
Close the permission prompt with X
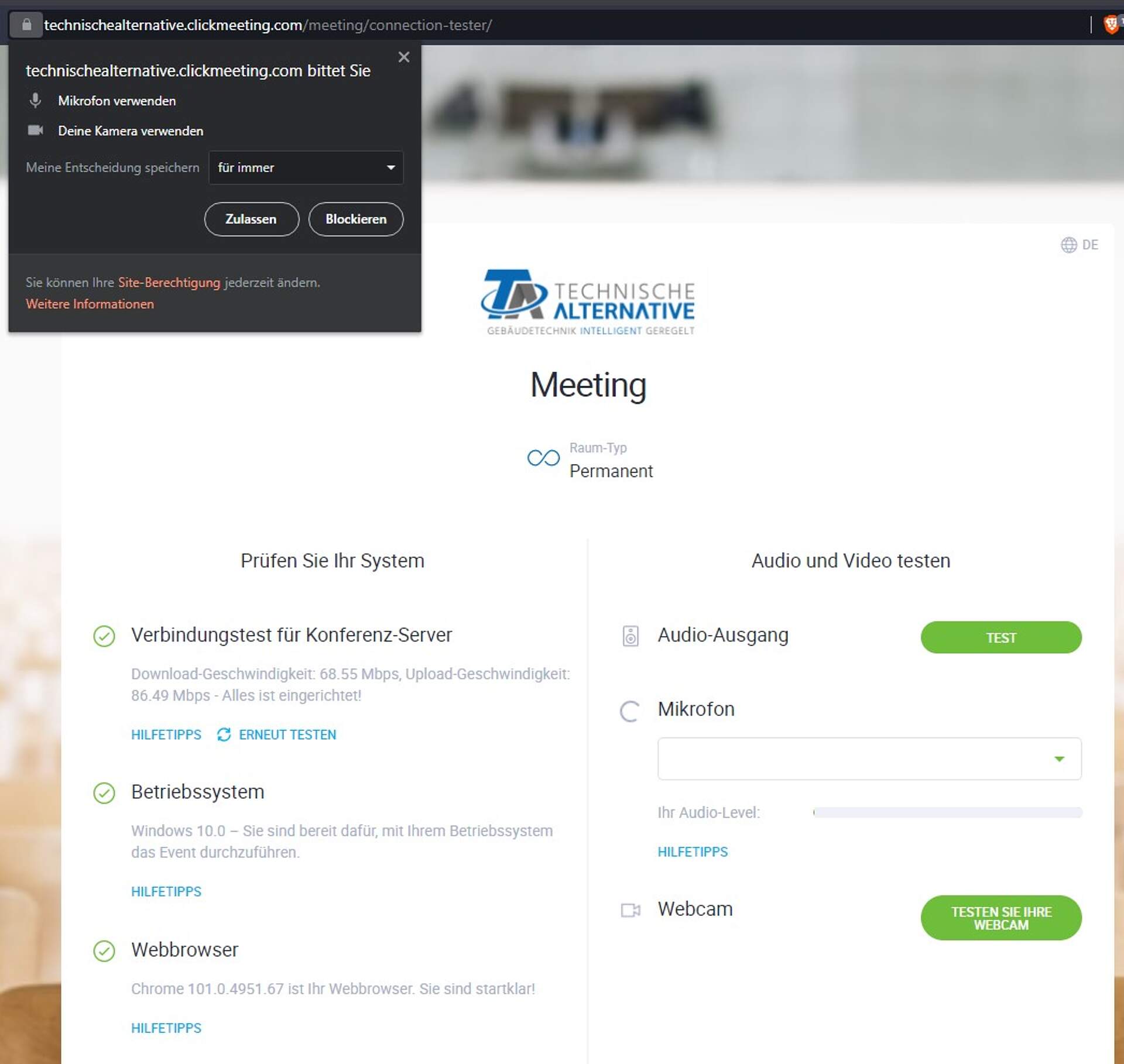(x=403, y=57)
